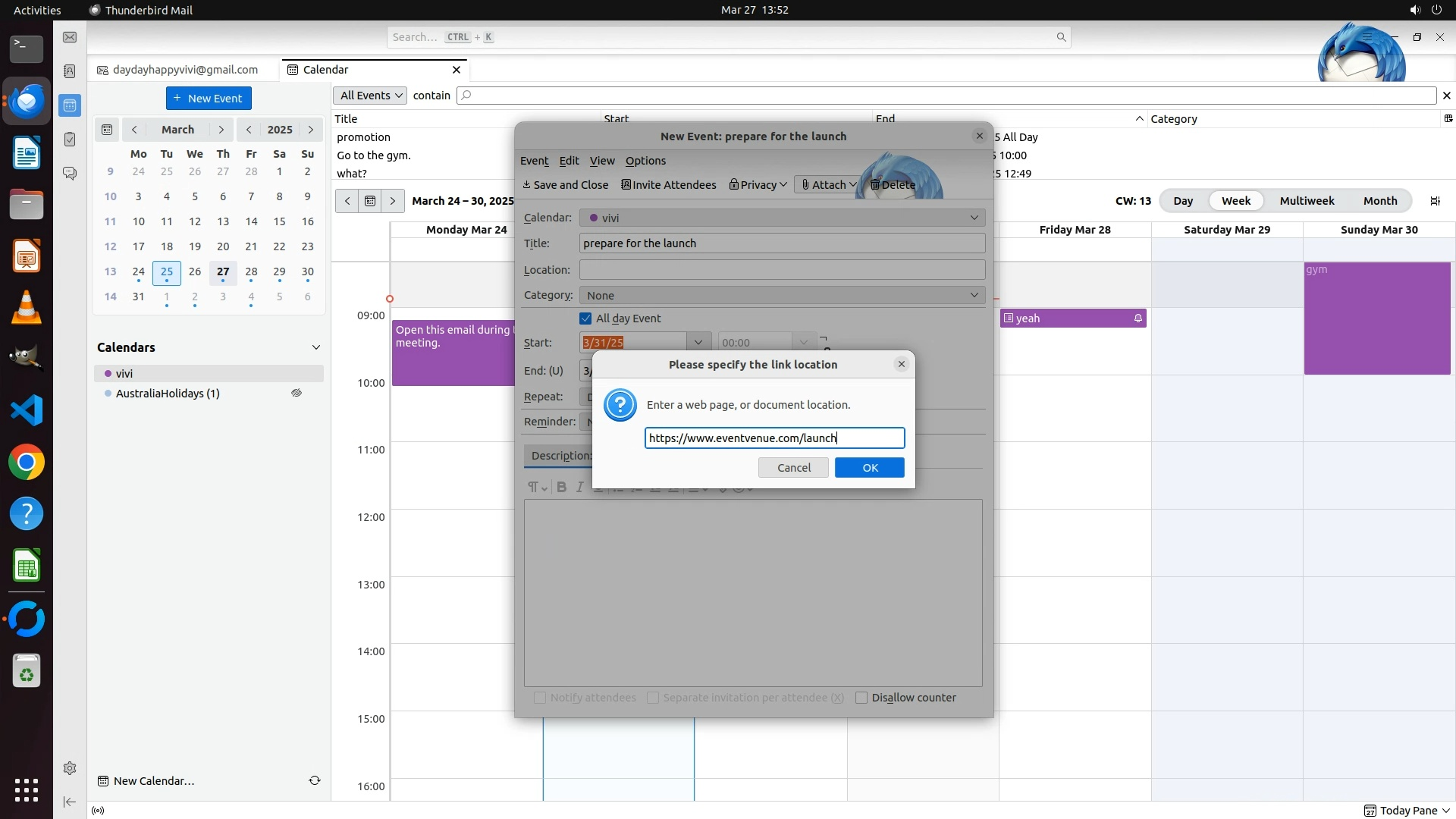Launch Google Chrome from the dock
The height and width of the screenshot is (819, 1456).
click(x=27, y=463)
